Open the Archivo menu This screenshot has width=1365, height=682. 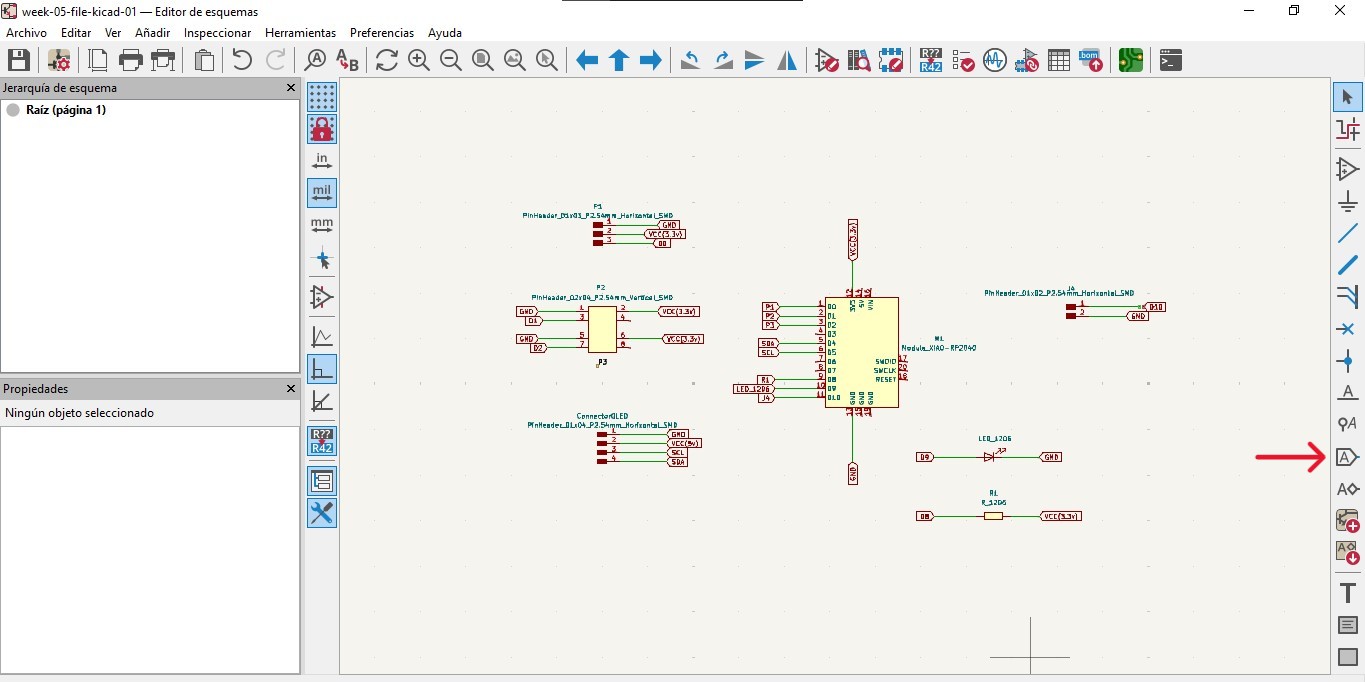26,33
